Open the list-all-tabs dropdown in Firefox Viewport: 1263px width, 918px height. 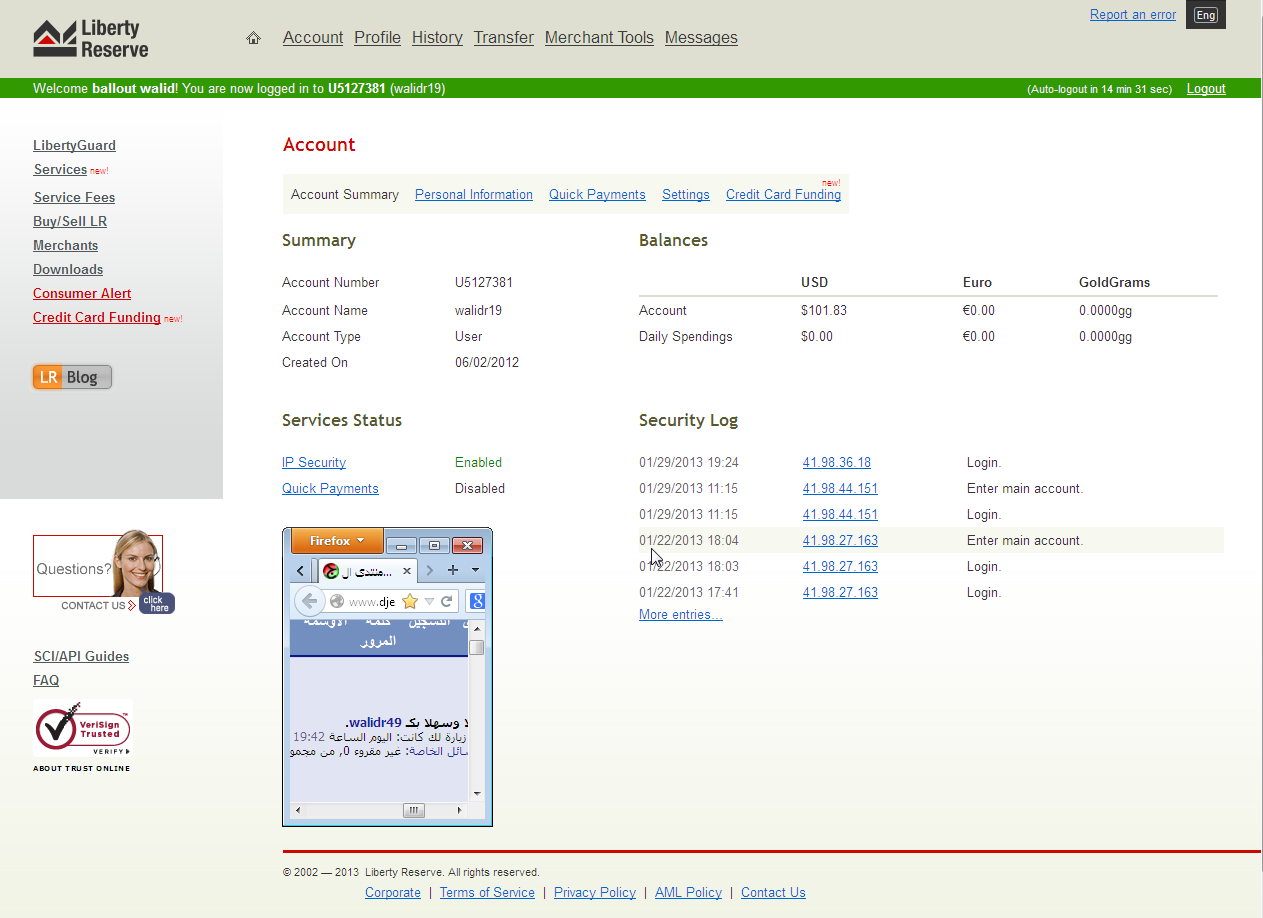point(475,570)
